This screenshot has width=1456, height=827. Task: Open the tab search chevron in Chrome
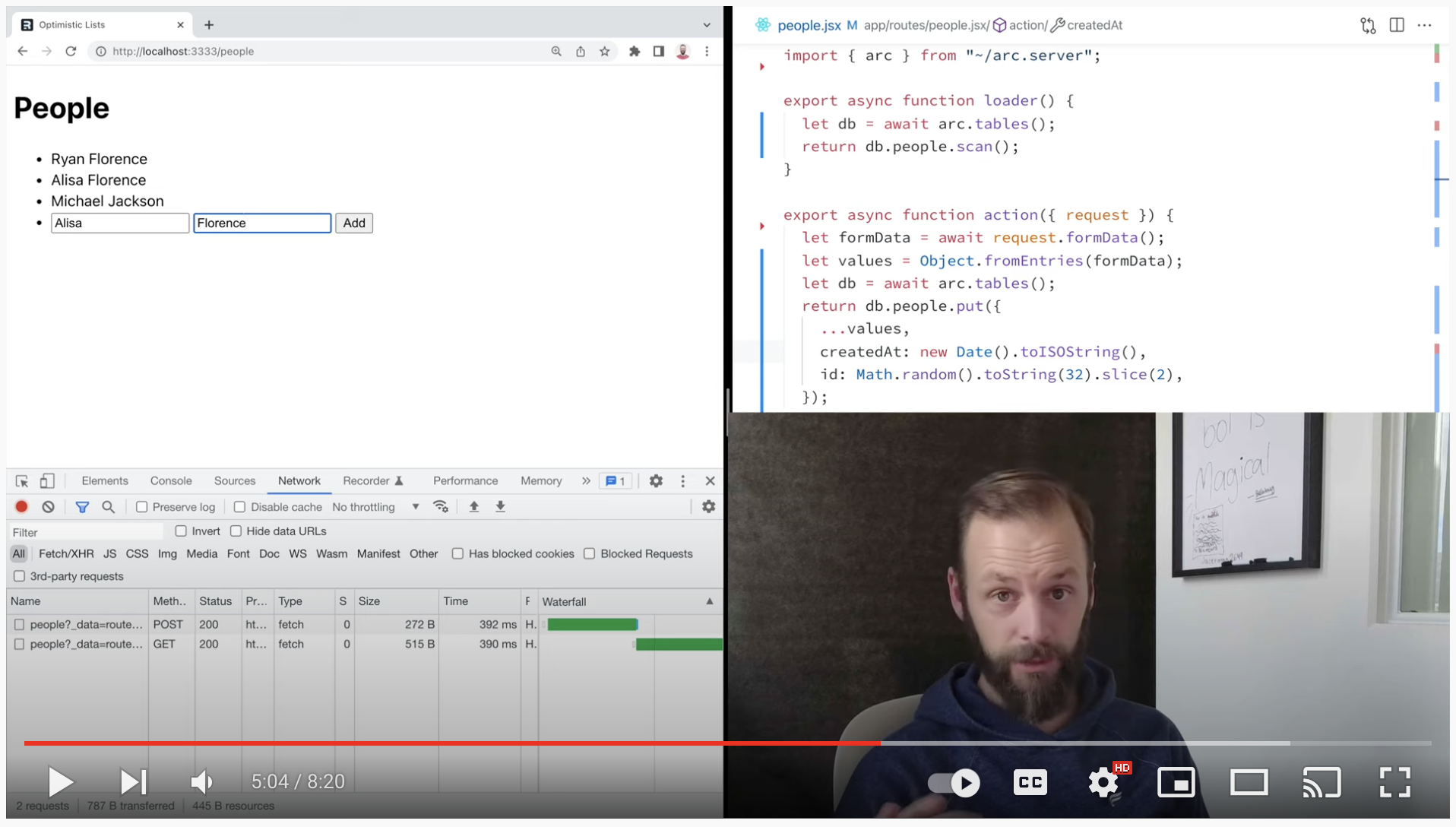coord(707,25)
